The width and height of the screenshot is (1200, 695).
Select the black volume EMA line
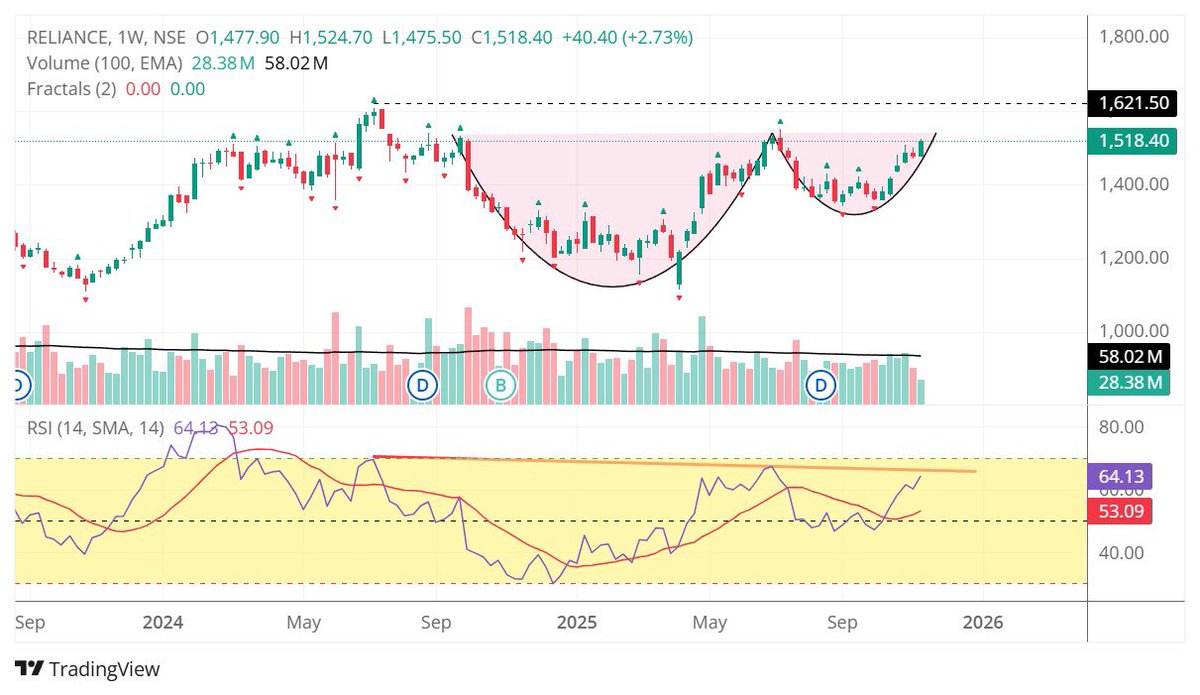click(x=468, y=350)
